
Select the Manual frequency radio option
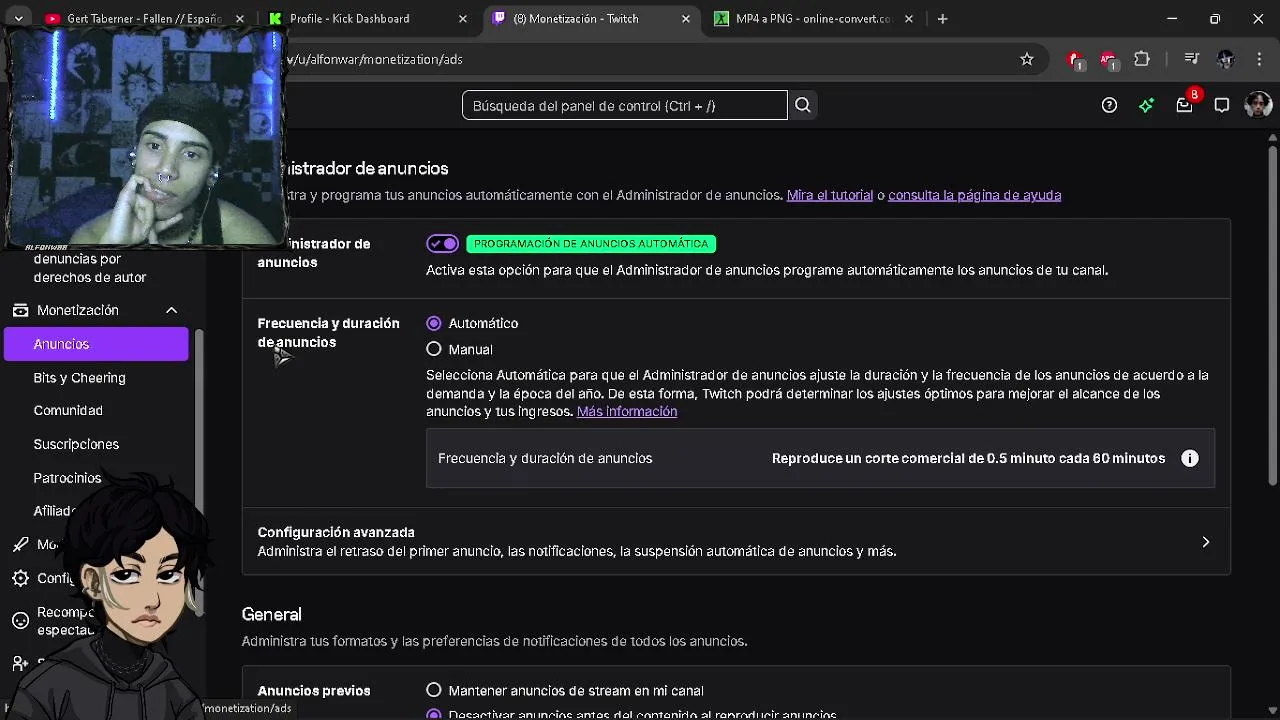(x=434, y=349)
